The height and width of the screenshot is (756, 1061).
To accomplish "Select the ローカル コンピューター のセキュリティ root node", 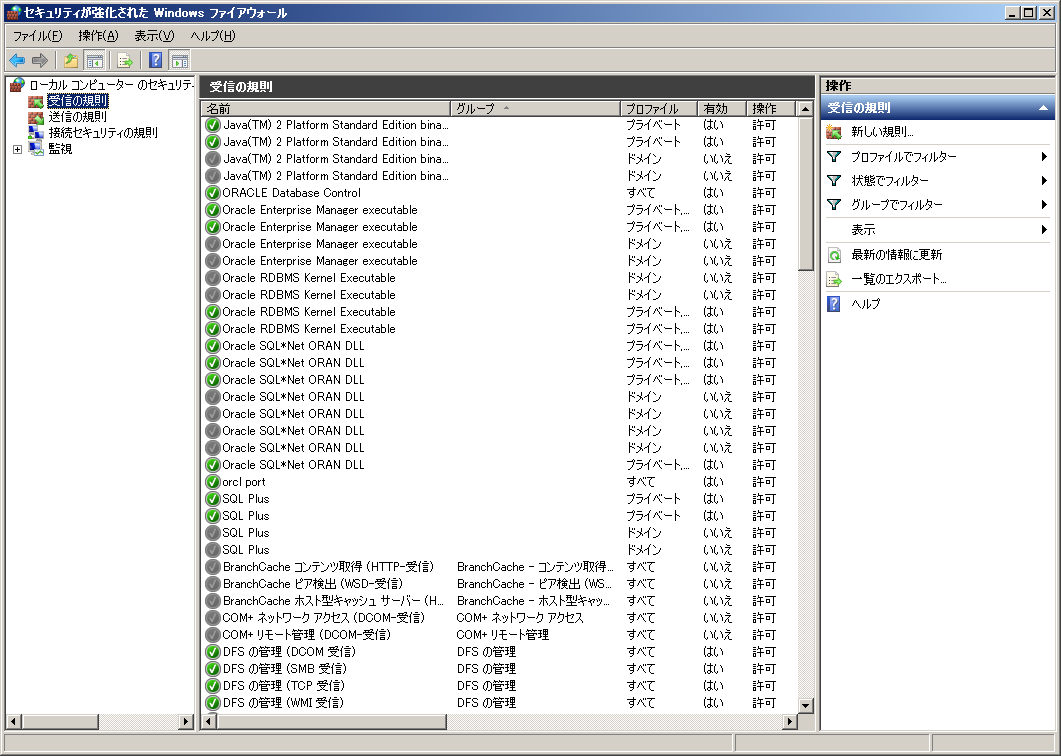I will (x=112, y=85).
